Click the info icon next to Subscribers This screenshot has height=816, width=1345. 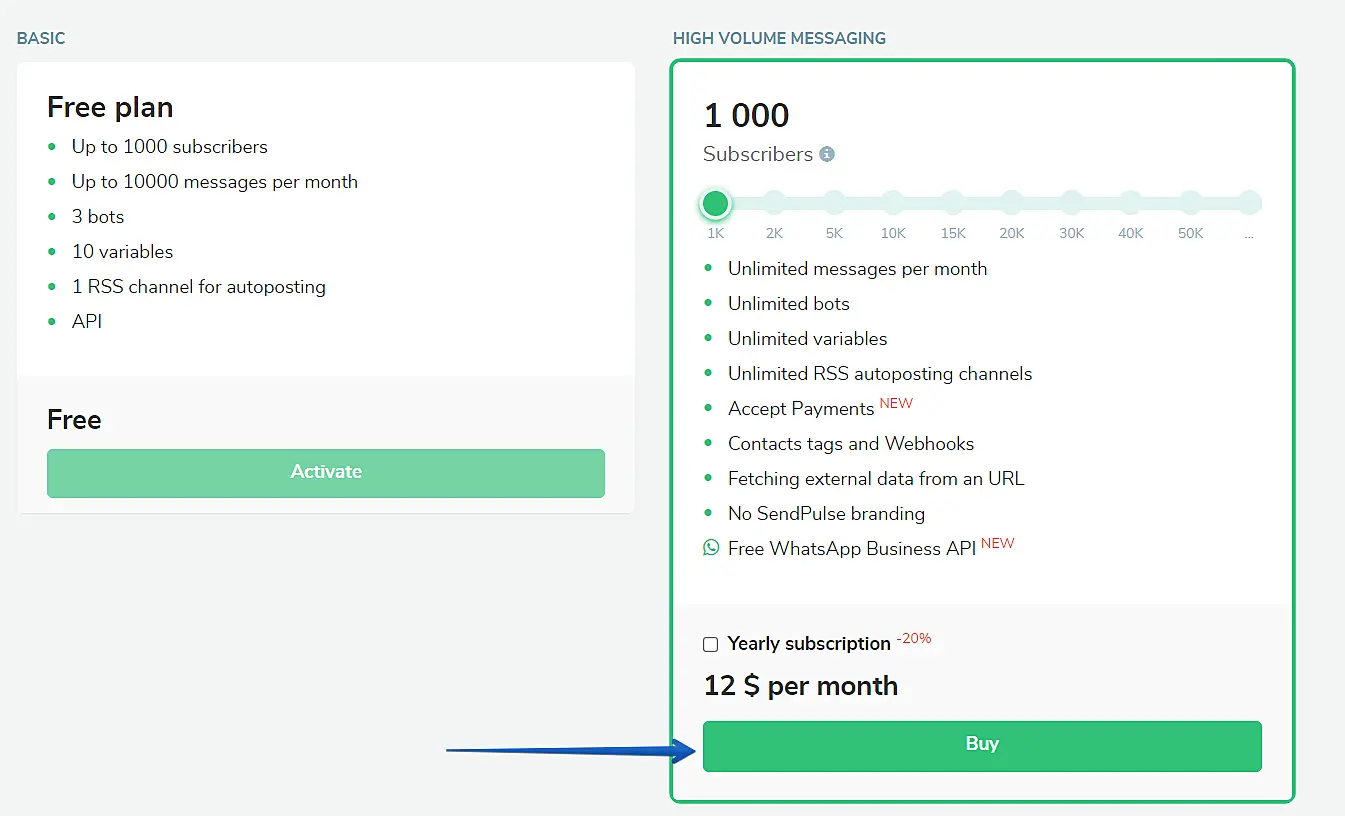coord(827,154)
